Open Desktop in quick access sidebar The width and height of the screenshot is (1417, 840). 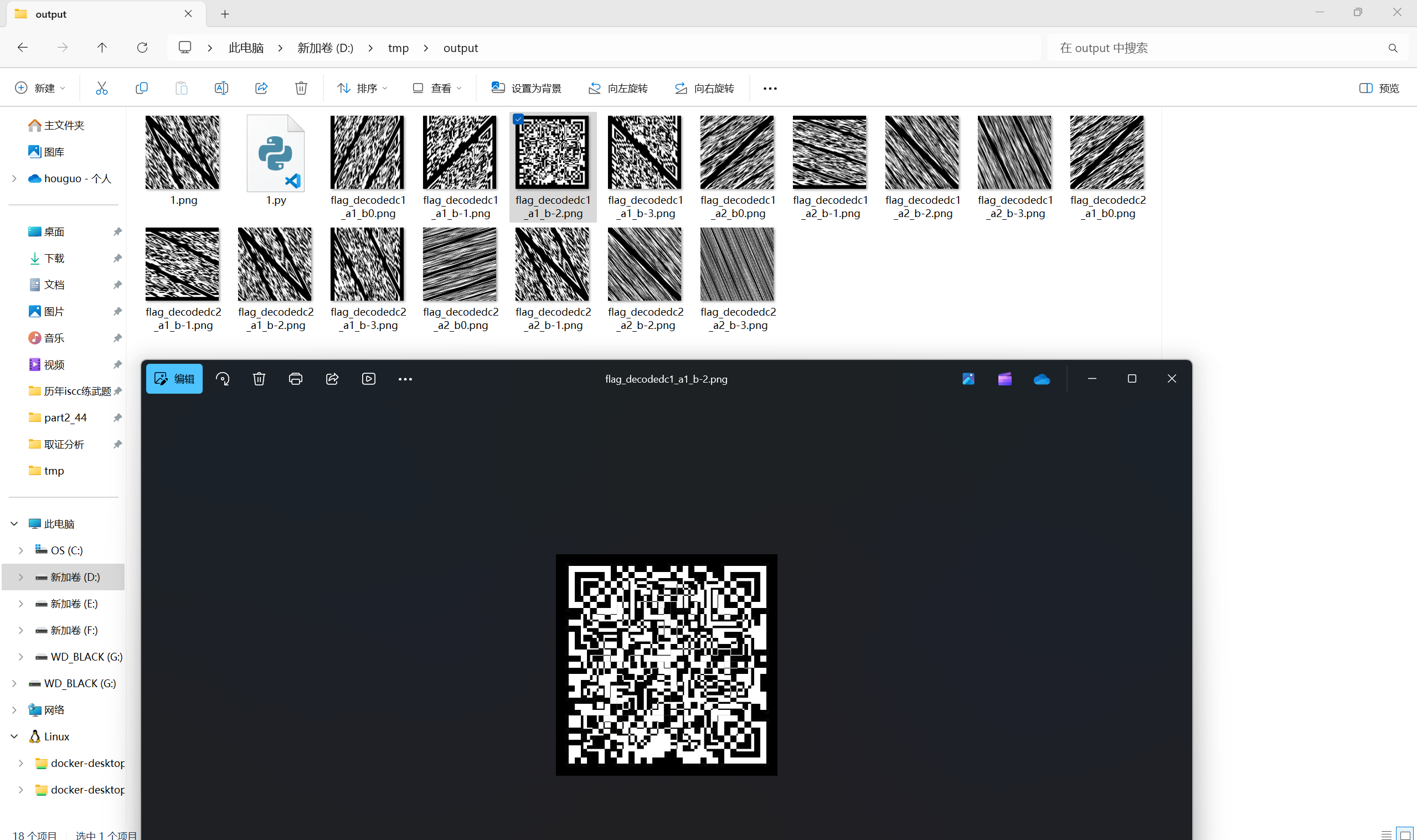pyautogui.click(x=54, y=231)
